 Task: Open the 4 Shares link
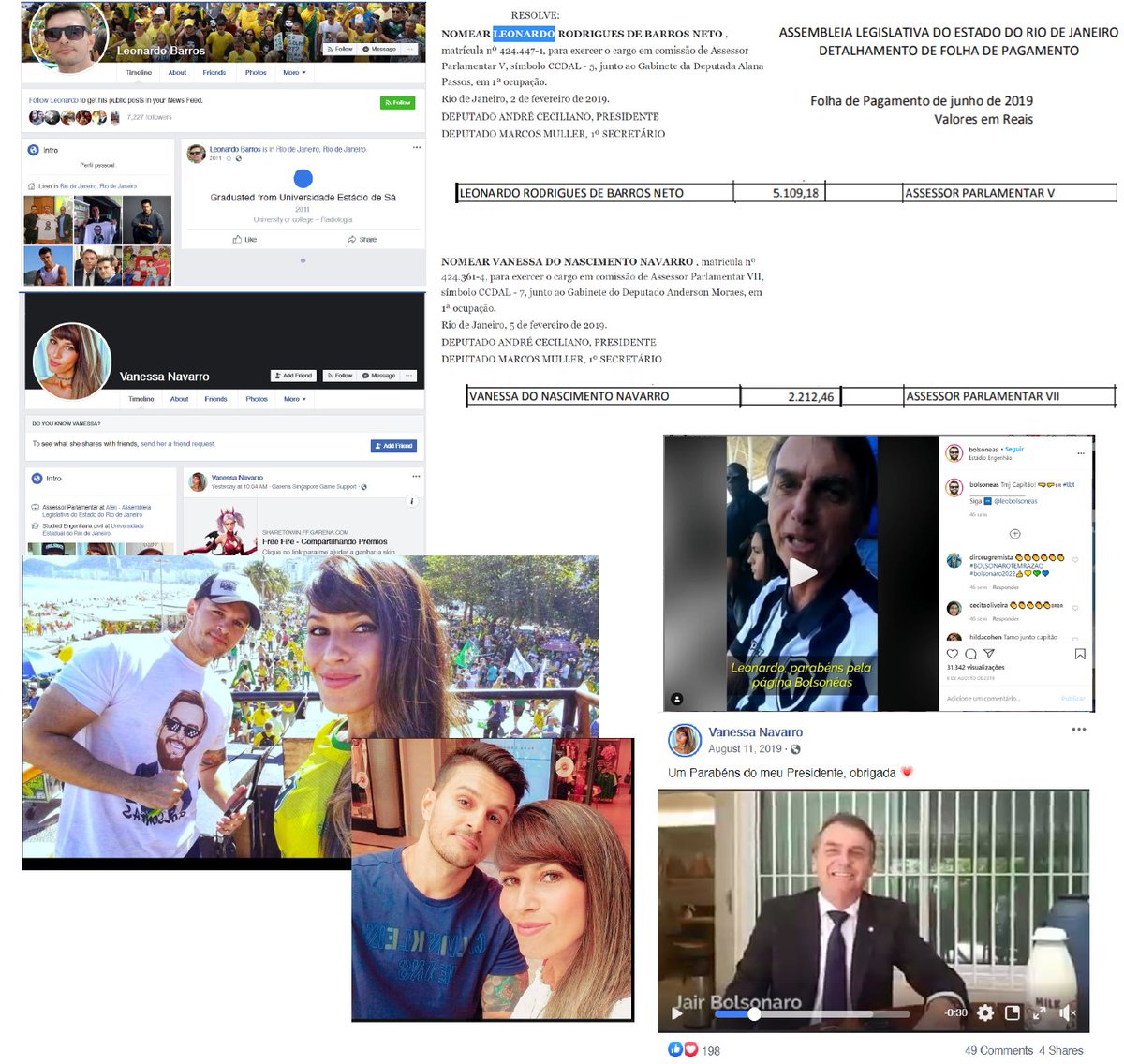(1060, 1051)
